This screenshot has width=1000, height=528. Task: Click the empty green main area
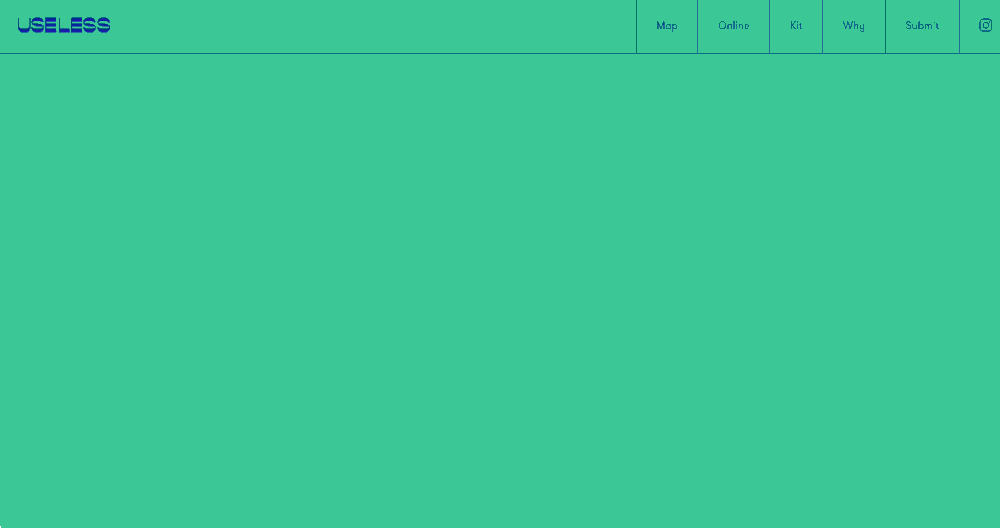pos(500,290)
